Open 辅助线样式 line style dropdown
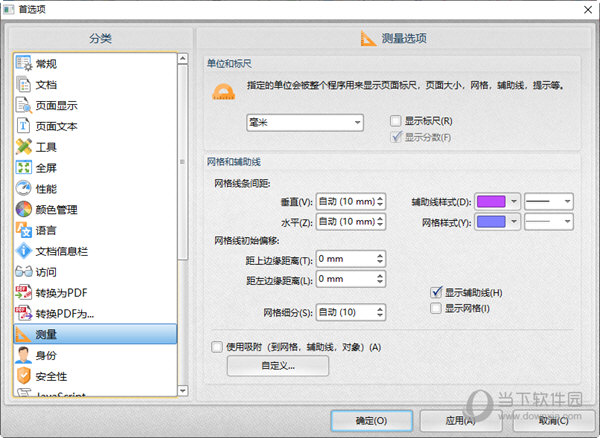This screenshot has width=600, height=438. 549,201
